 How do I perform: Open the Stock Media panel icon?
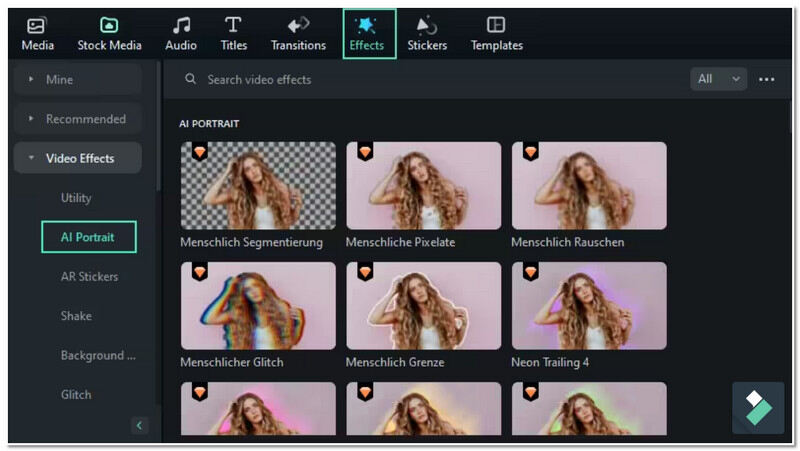pos(109,25)
